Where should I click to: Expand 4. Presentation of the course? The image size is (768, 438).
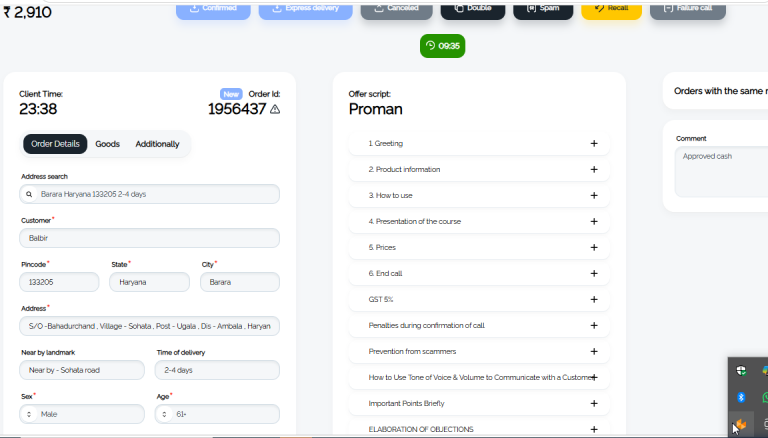pyautogui.click(x=479, y=221)
